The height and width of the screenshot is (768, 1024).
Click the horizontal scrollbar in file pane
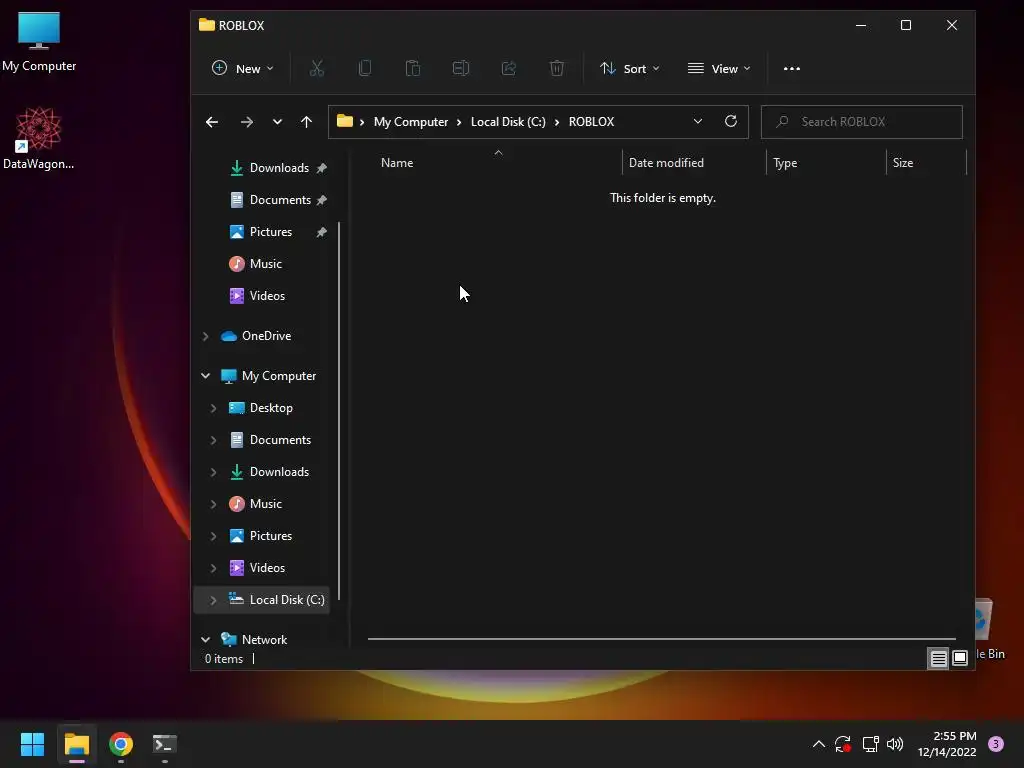[x=662, y=639]
